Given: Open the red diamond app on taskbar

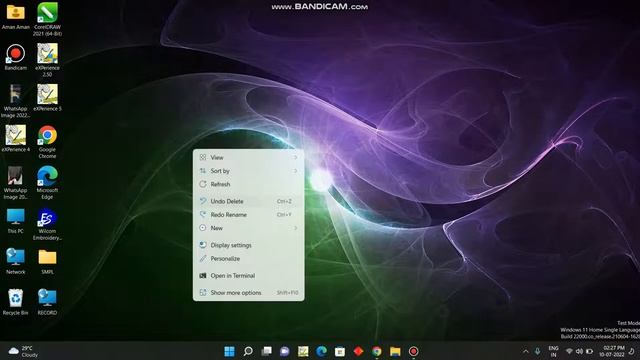Looking at the screenshot, I should (358, 351).
